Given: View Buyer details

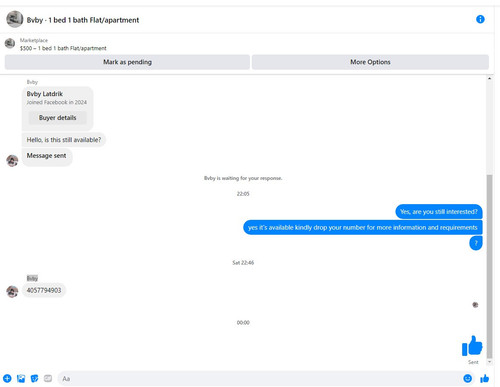Looking at the screenshot, I should coord(57,118).
